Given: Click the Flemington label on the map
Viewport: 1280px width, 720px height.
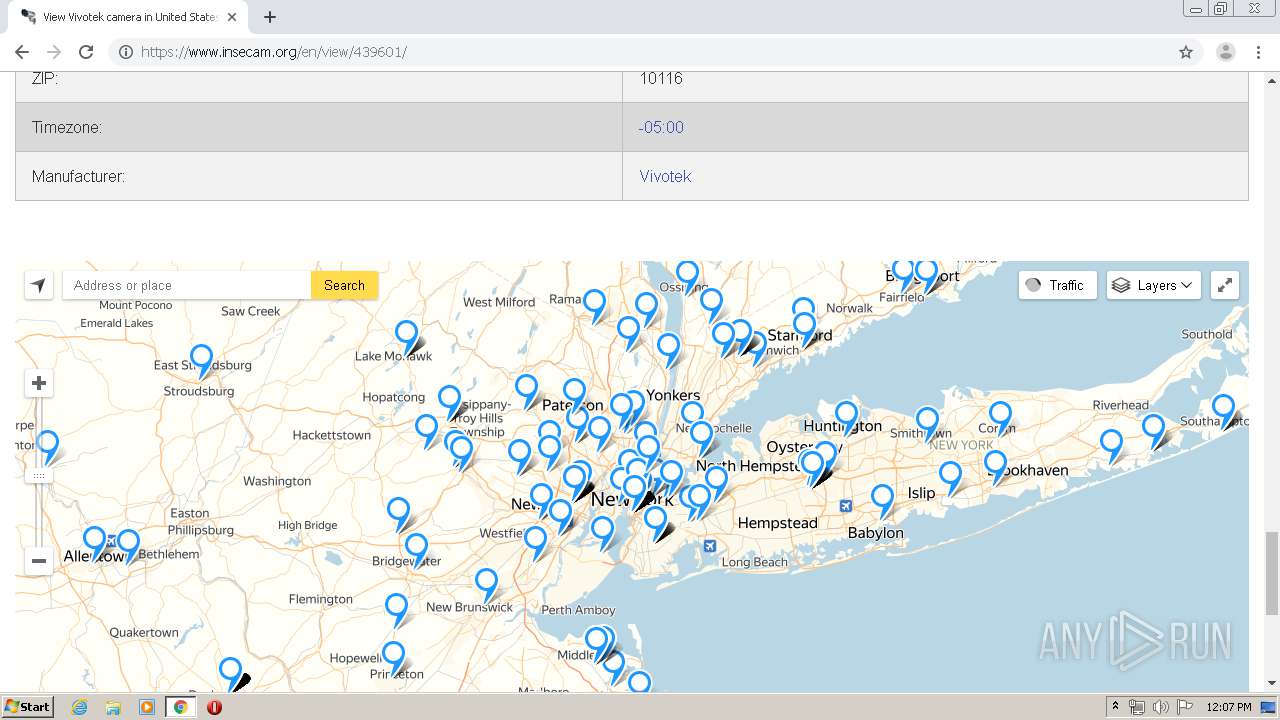Looking at the screenshot, I should point(321,599).
